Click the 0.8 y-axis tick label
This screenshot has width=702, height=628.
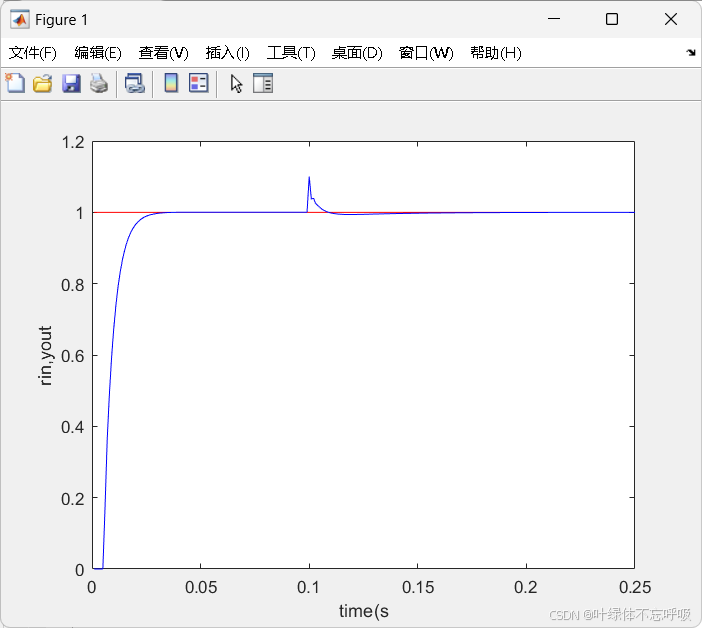click(73, 285)
